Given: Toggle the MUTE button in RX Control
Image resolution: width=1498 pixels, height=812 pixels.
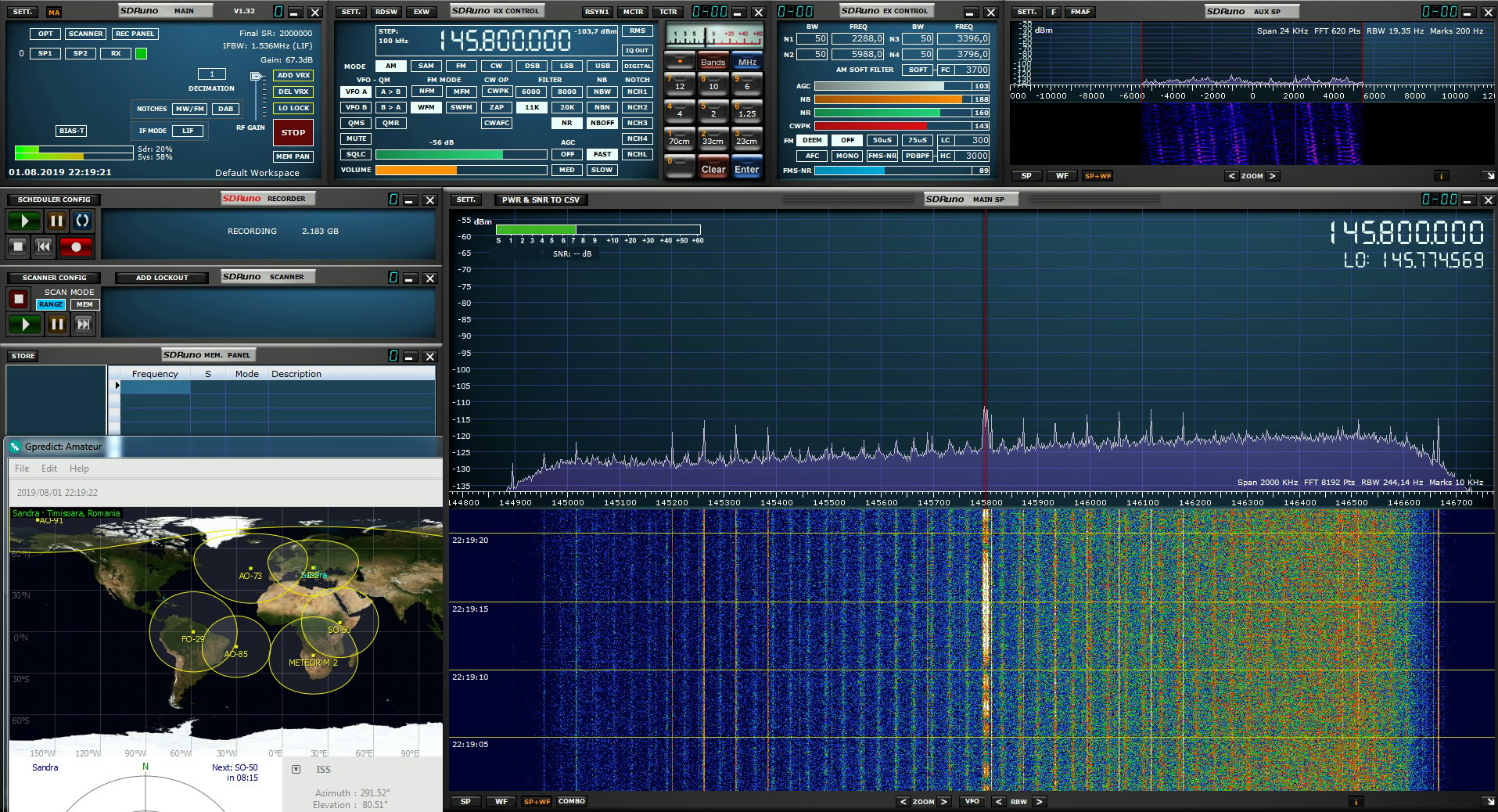Looking at the screenshot, I should click(x=356, y=138).
